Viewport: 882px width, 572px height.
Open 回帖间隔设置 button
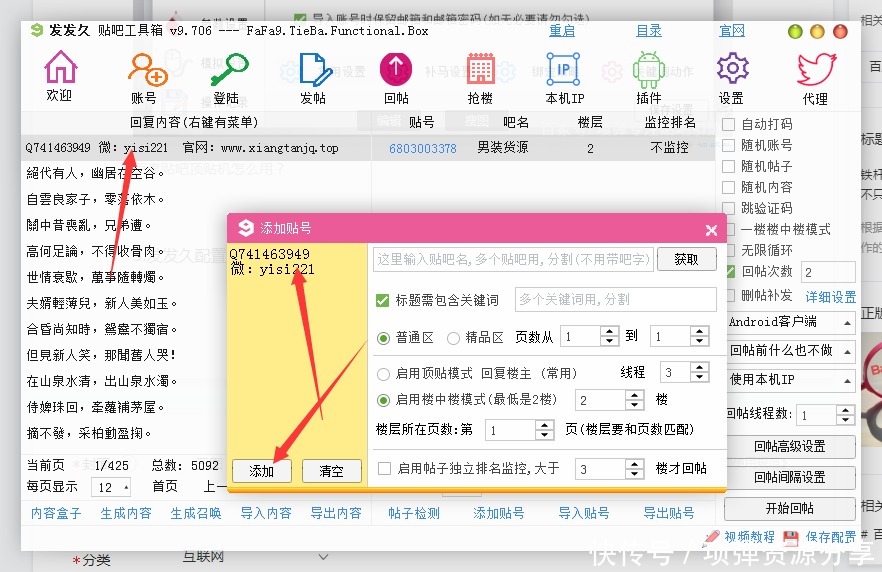[x=790, y=478]
